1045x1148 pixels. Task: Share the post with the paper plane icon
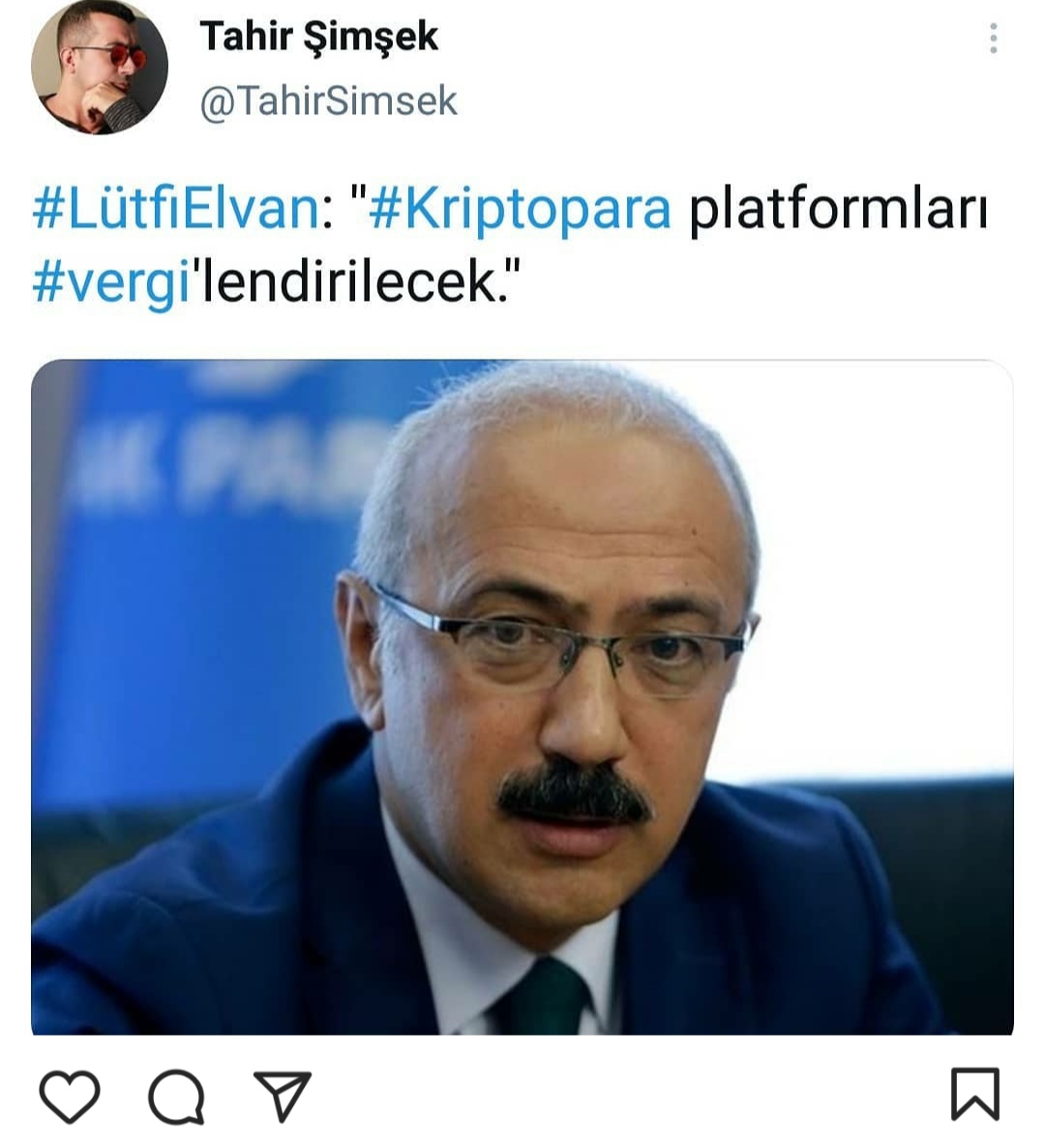[x=282, y=1095]
